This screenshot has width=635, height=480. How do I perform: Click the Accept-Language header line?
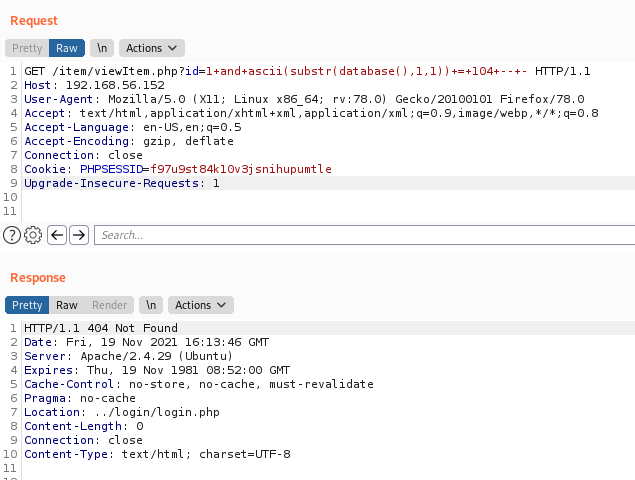133,127
